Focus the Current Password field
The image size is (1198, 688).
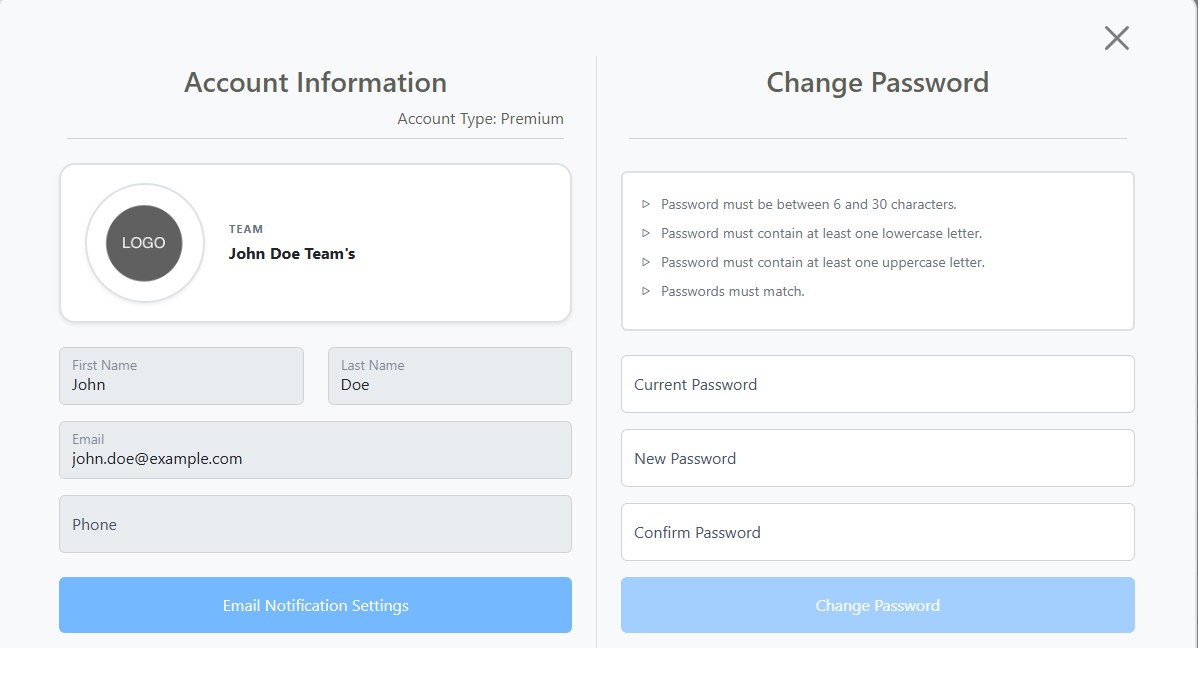877,384
